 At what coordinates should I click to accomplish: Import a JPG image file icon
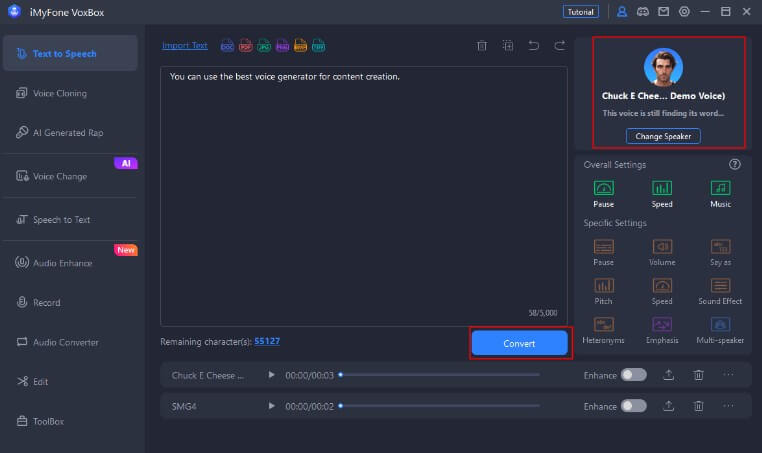264,46
